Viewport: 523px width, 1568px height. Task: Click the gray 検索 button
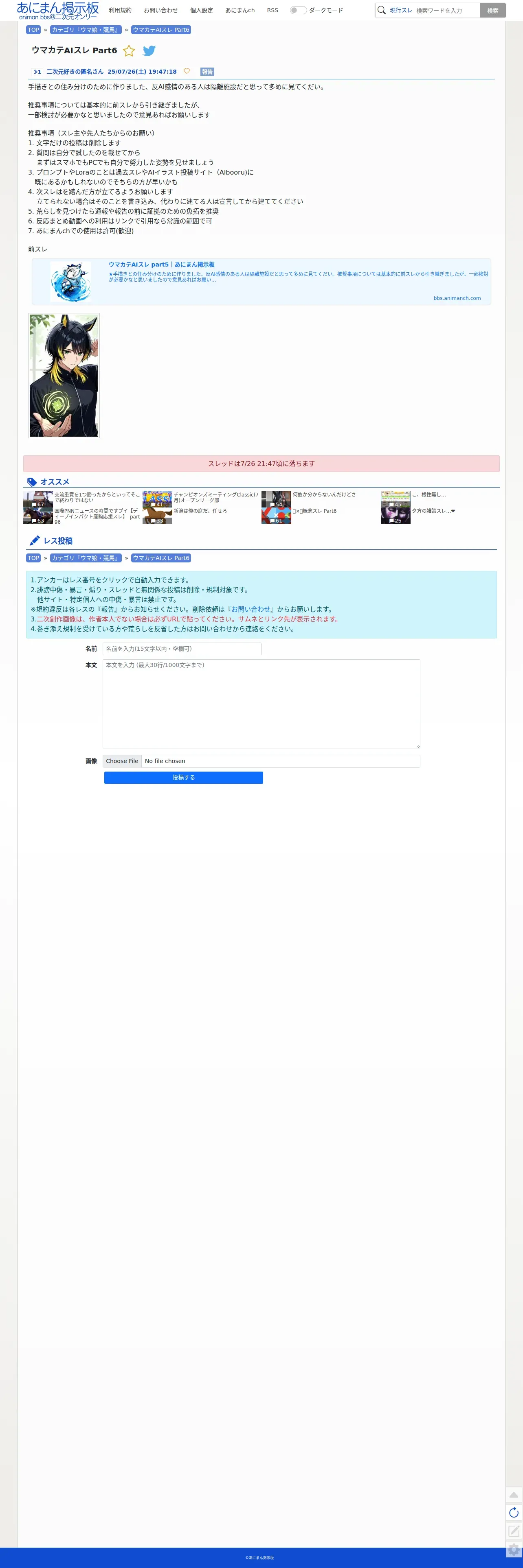492,10
